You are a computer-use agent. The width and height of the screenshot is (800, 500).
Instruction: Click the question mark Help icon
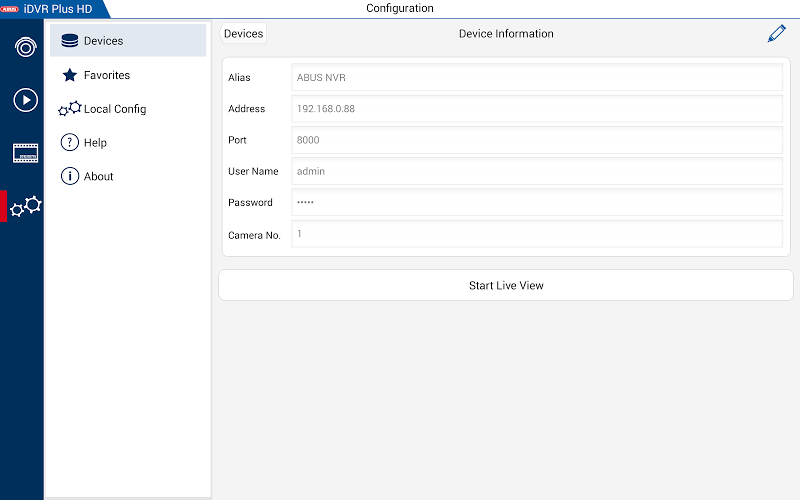pyautogui.click(x=69, y=142)
